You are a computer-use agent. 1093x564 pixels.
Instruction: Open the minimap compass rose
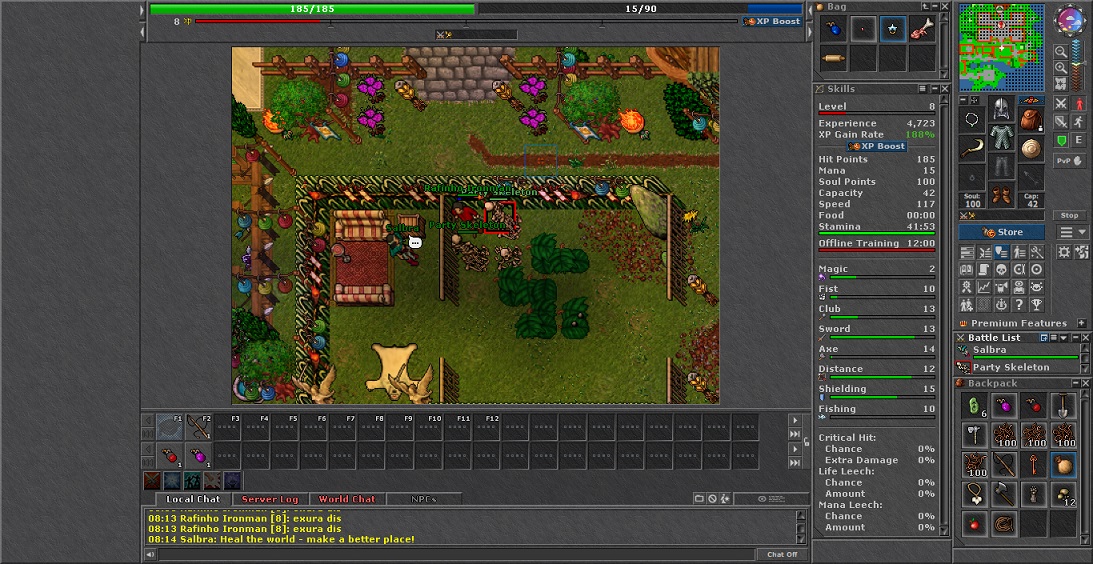point(1071,18)
